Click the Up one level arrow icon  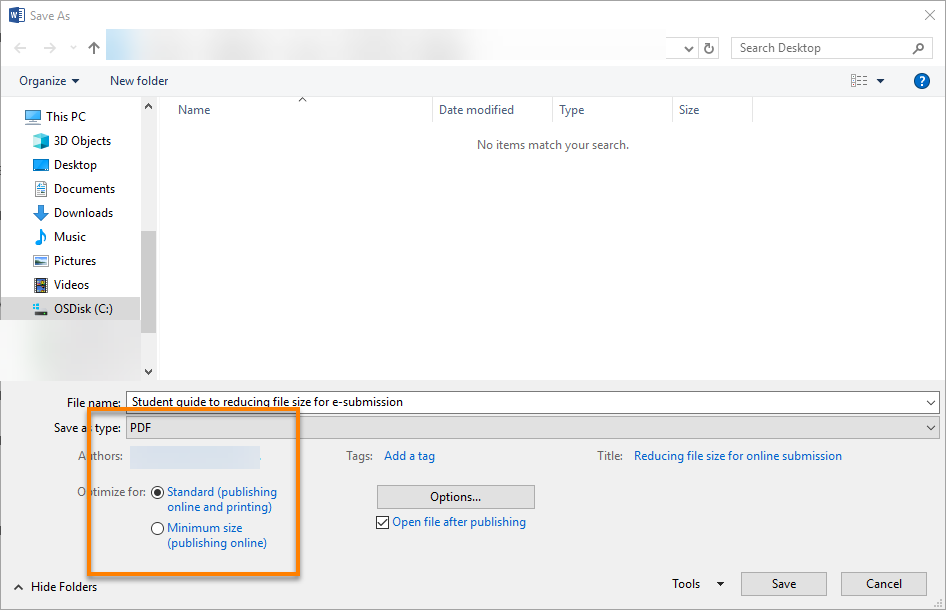click(x=94, y=48)
